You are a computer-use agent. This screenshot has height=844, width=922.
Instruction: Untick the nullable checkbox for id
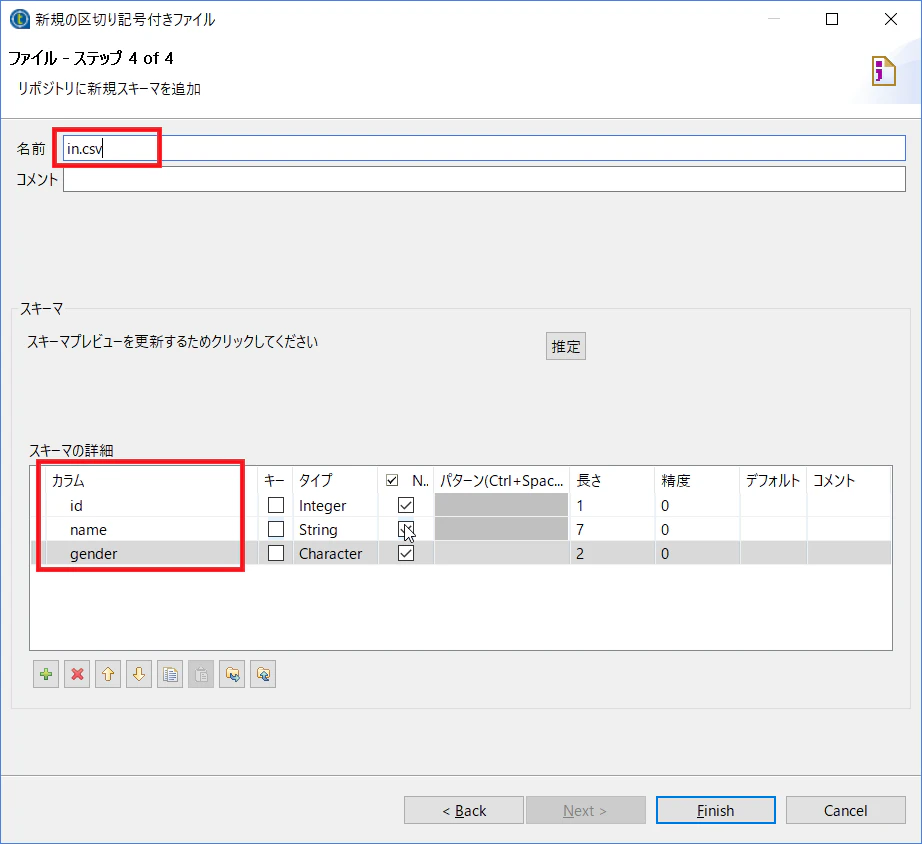pos(406,505)
